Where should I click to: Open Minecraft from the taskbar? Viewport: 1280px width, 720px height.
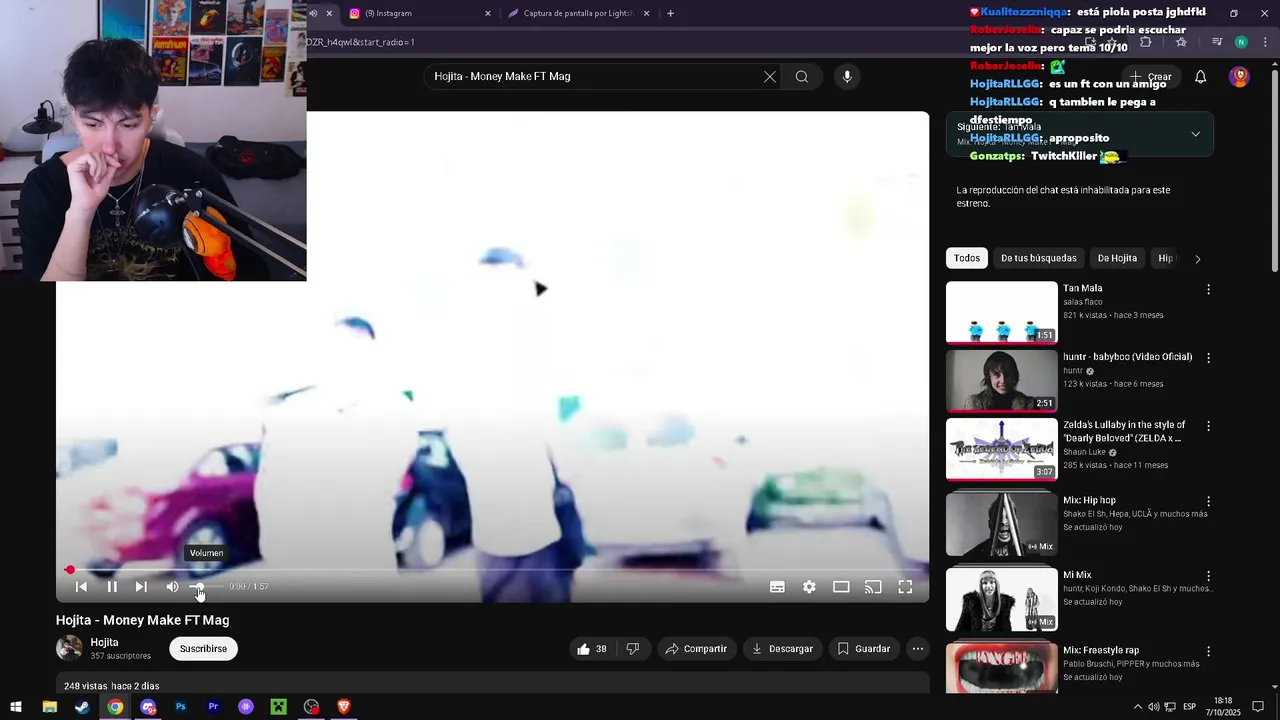(x=278, y=707)
